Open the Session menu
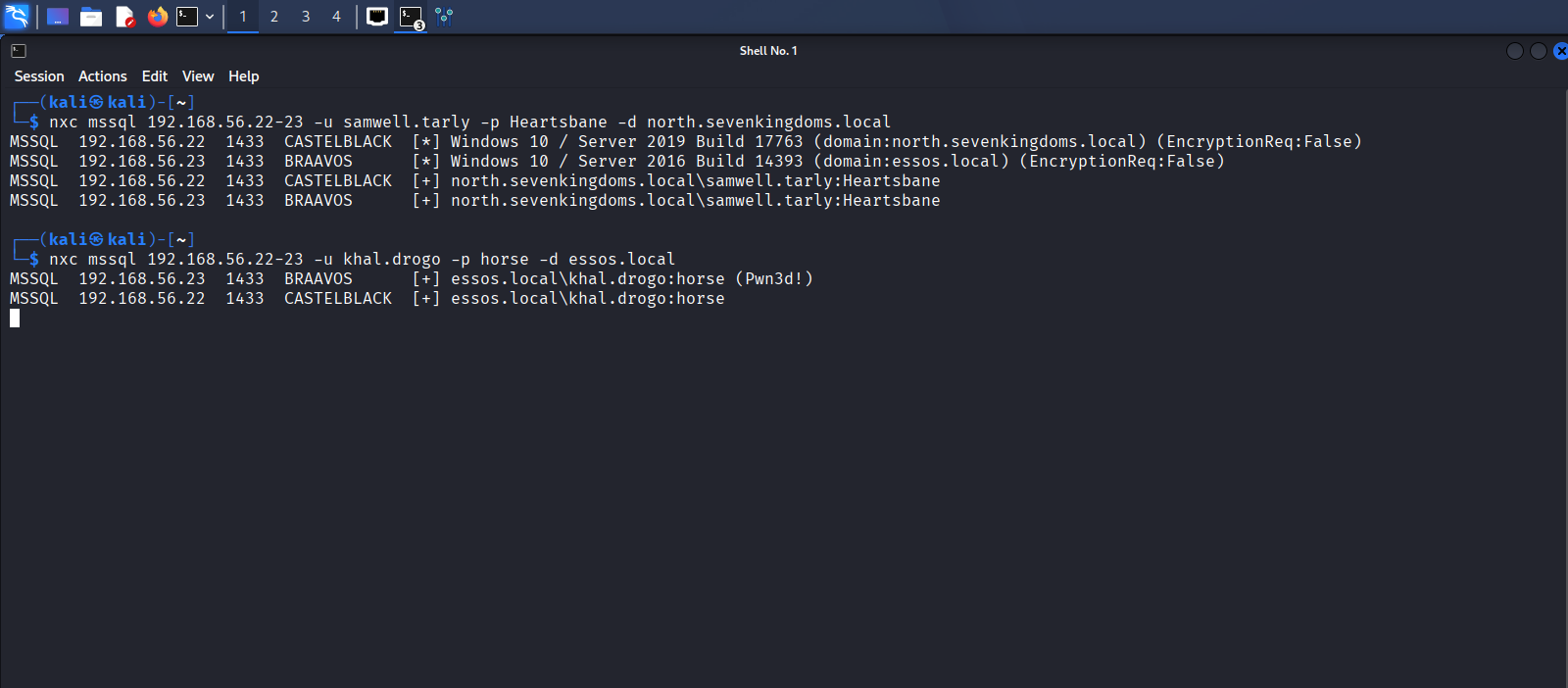The width and height of the screenshot is (1568, 688). tap(39, 76)
